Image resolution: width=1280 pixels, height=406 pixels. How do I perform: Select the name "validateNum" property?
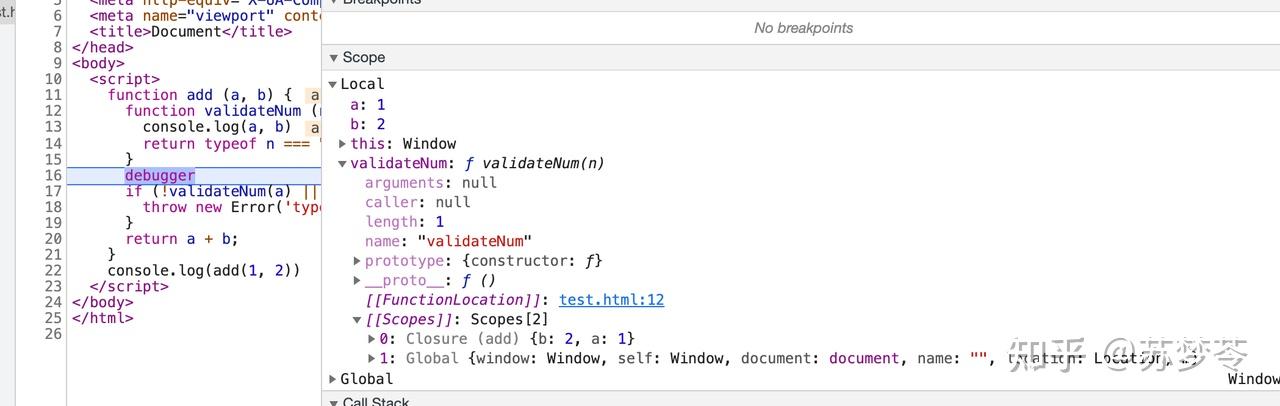[x=448, y=241]
